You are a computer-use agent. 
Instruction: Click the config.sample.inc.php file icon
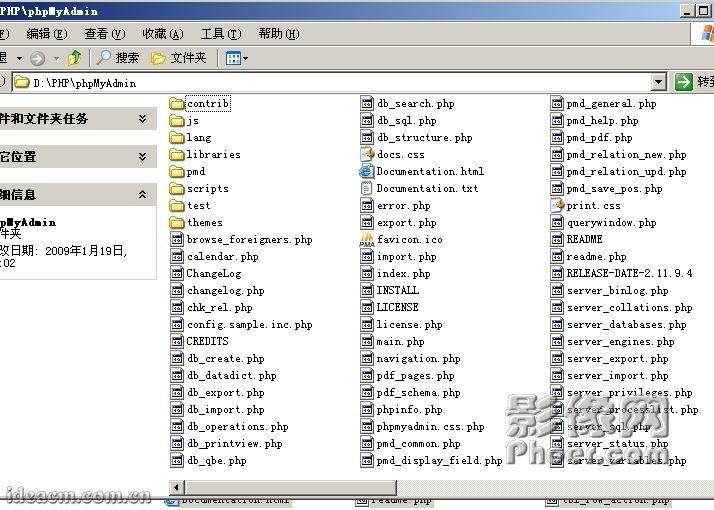177,325
